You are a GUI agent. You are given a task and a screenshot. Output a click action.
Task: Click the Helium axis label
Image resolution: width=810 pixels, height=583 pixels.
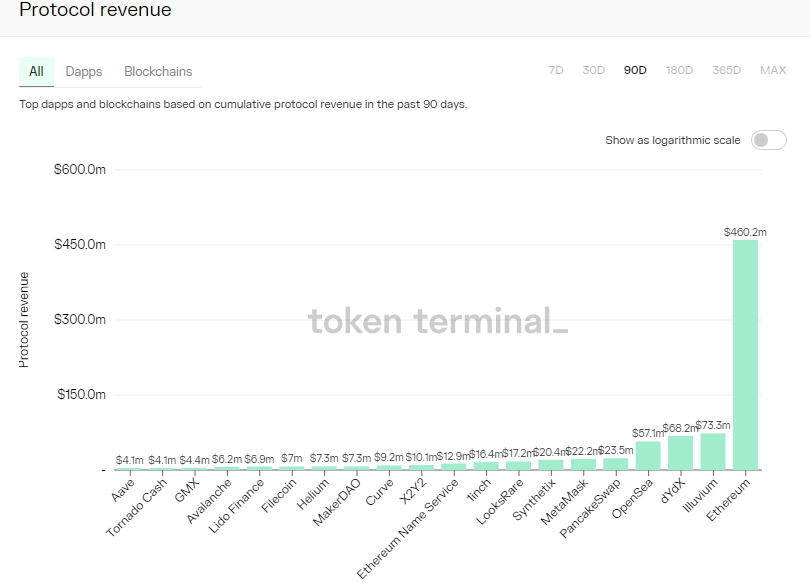coord(313,494)
